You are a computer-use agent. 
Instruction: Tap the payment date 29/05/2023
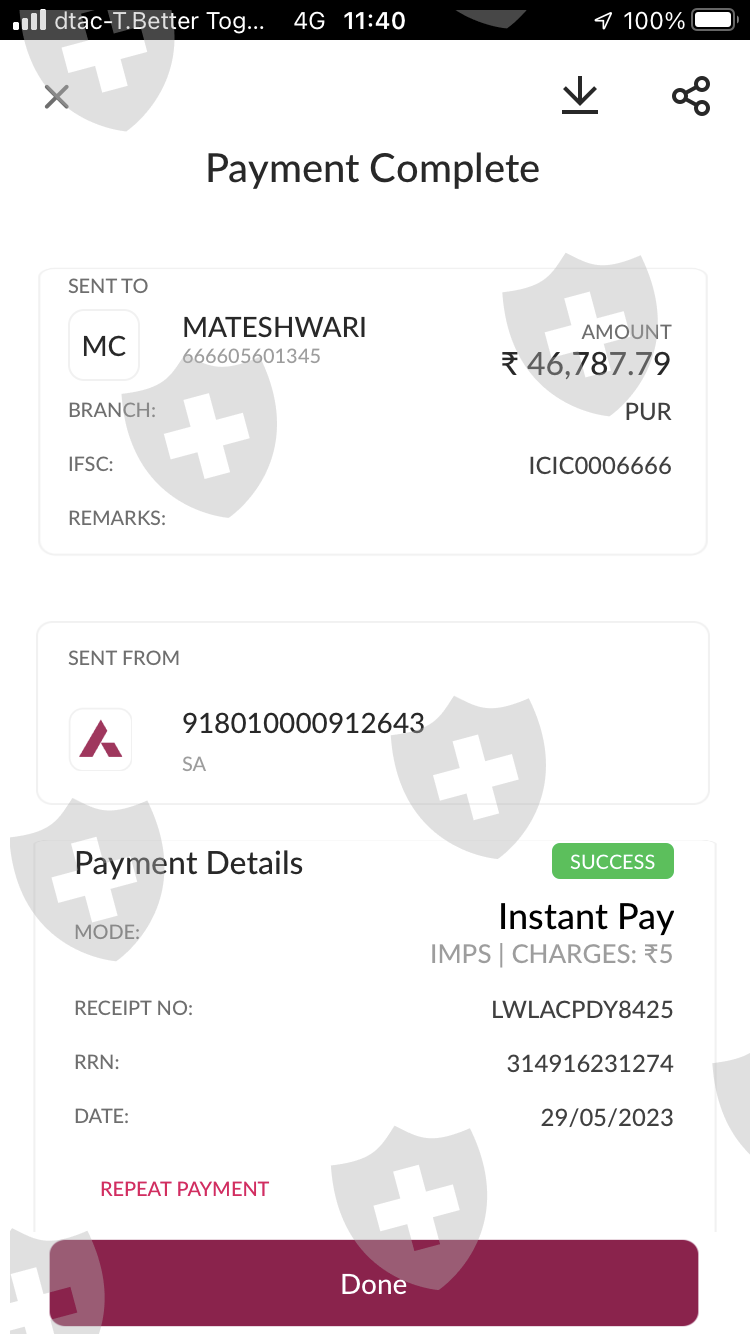(607, 1118)
